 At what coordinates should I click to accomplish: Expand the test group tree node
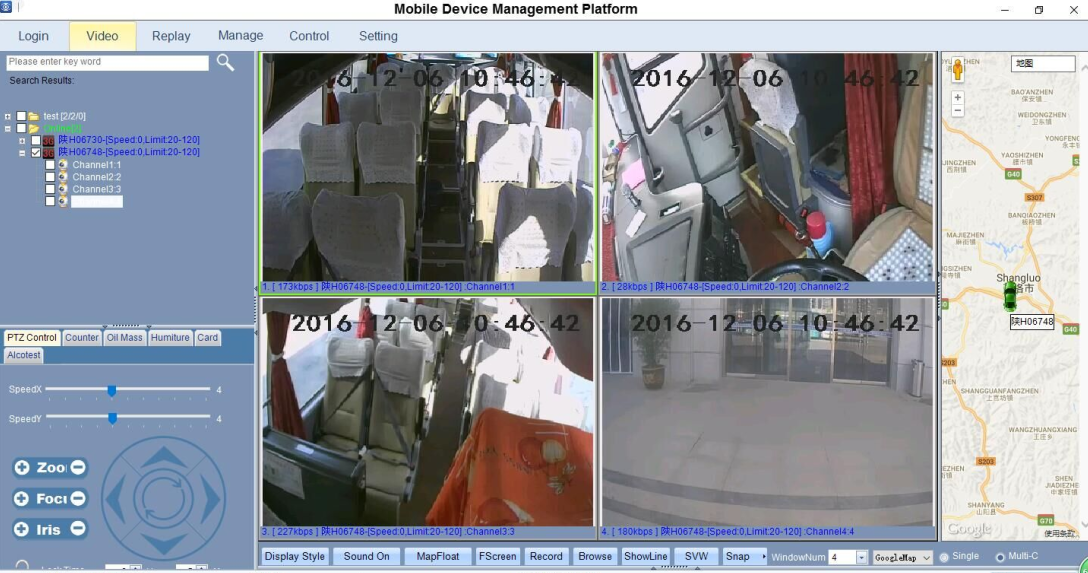coord(8,117)
